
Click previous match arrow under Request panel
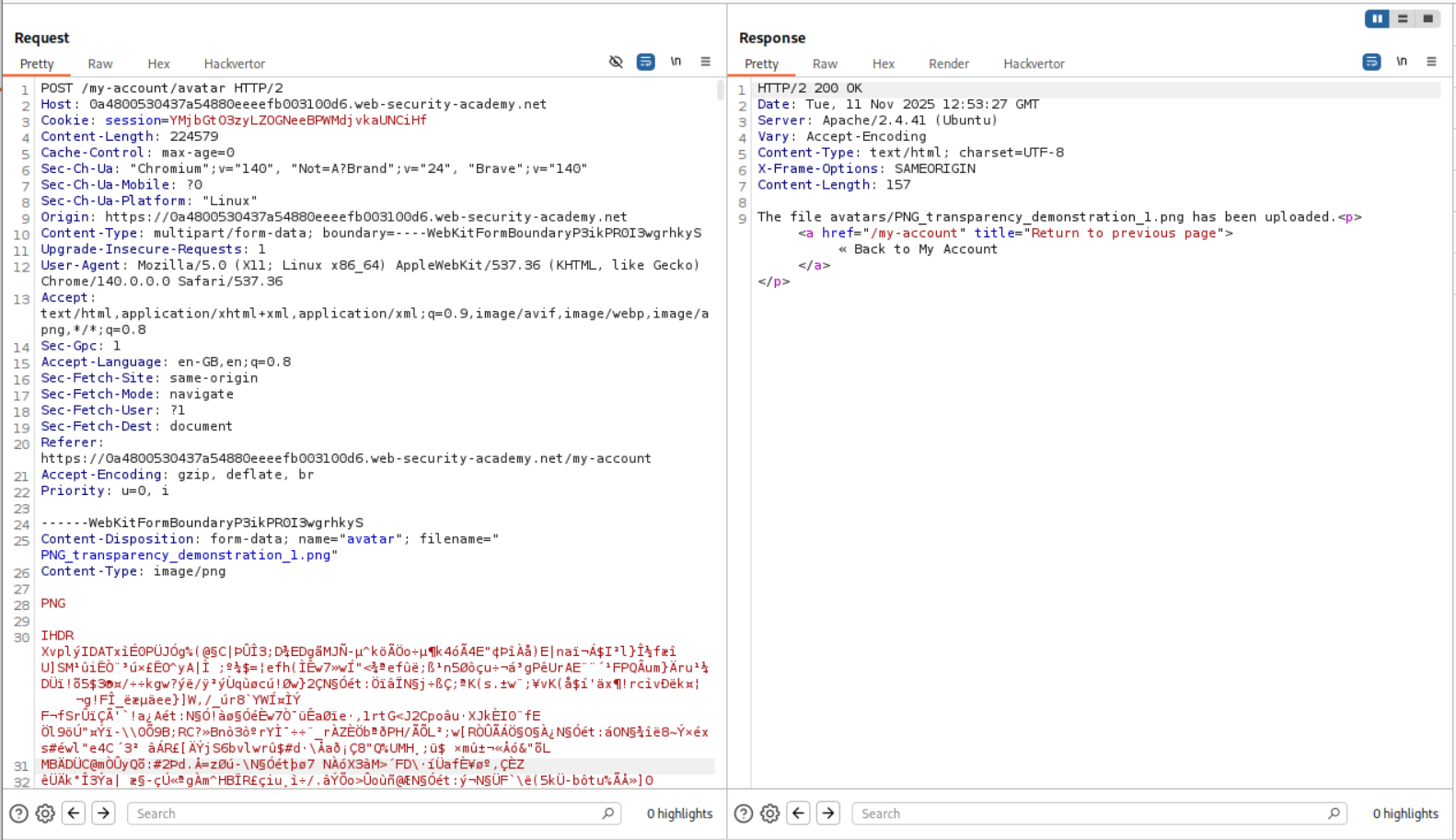[x=74, y=813]
